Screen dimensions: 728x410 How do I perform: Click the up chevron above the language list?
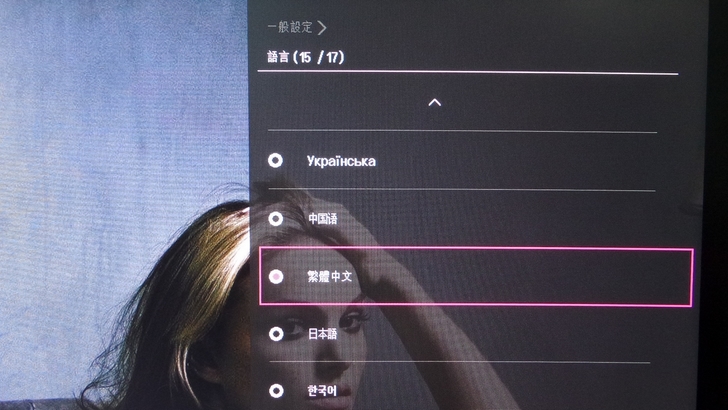[435, 103]
